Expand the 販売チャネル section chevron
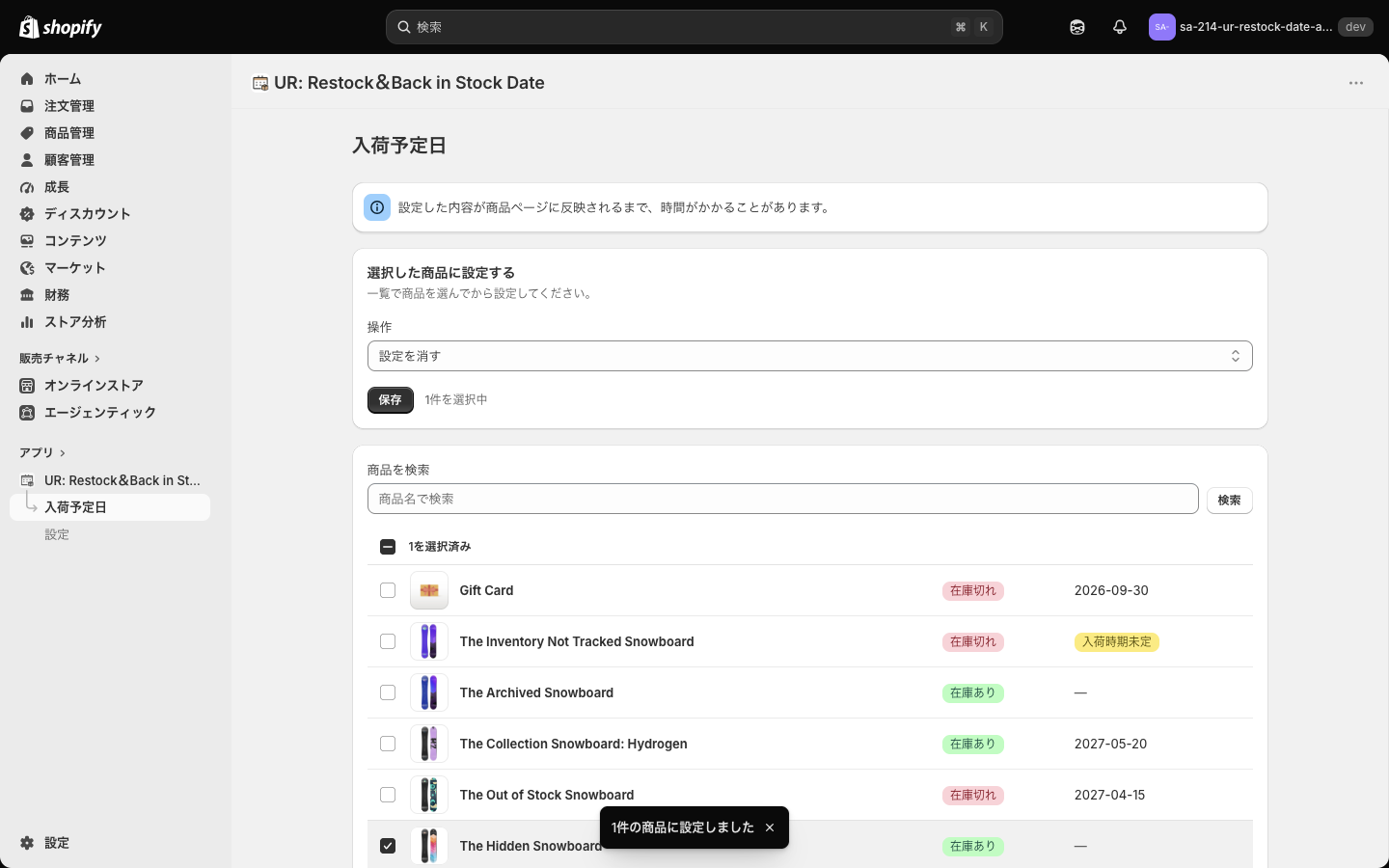This screenshot has width=1389, height=868. tap(97, 359)
